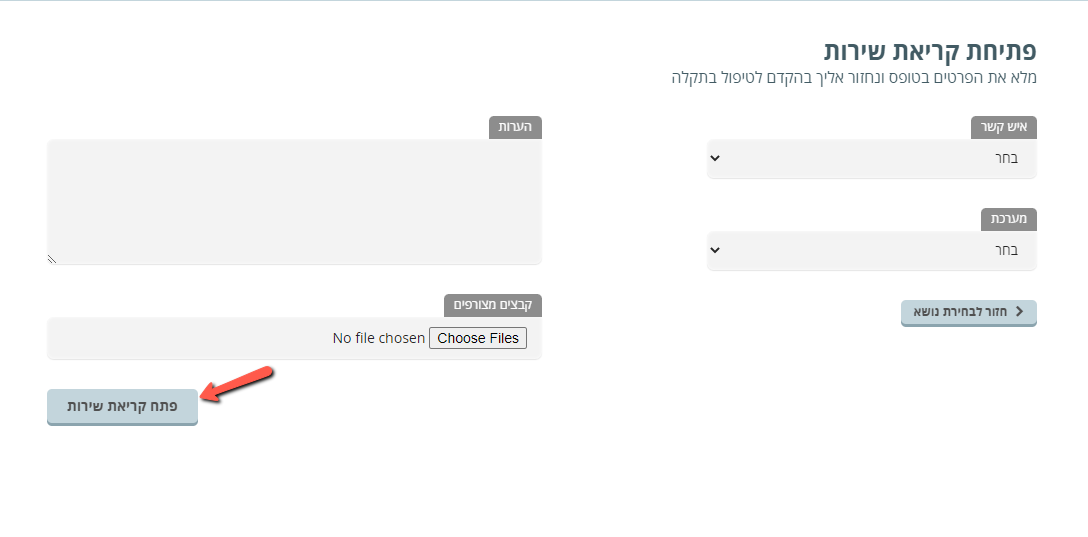Viewport: 1088px width, 537px height.
Task: Click the איש קשר field label tag
Action: [x=1003, y=128]
